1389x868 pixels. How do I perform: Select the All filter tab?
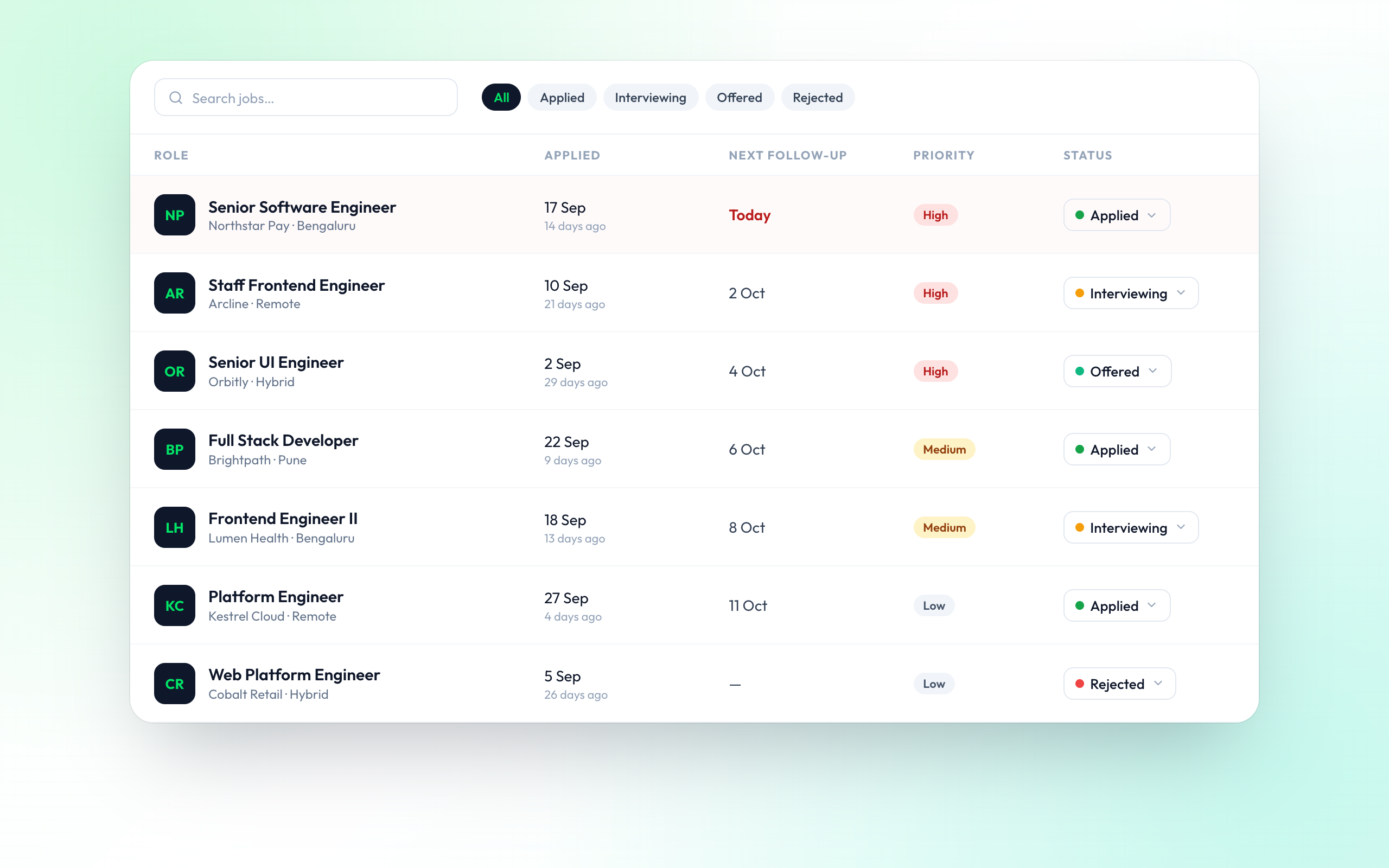(501, 97)
